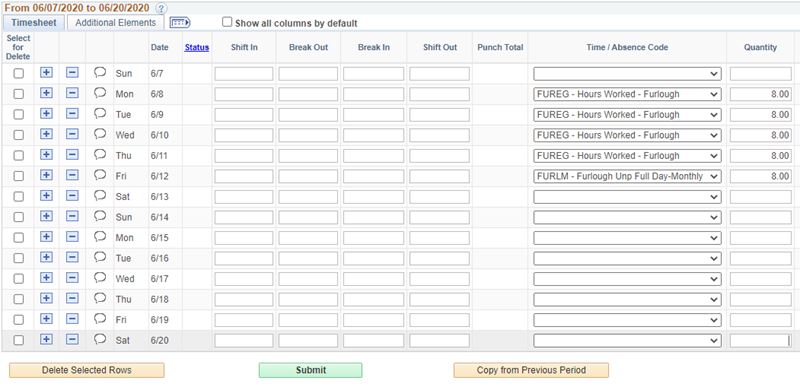Add a row for Fri 6/12
The height and width of the screenshot is (387, 800).
[46, 175]
